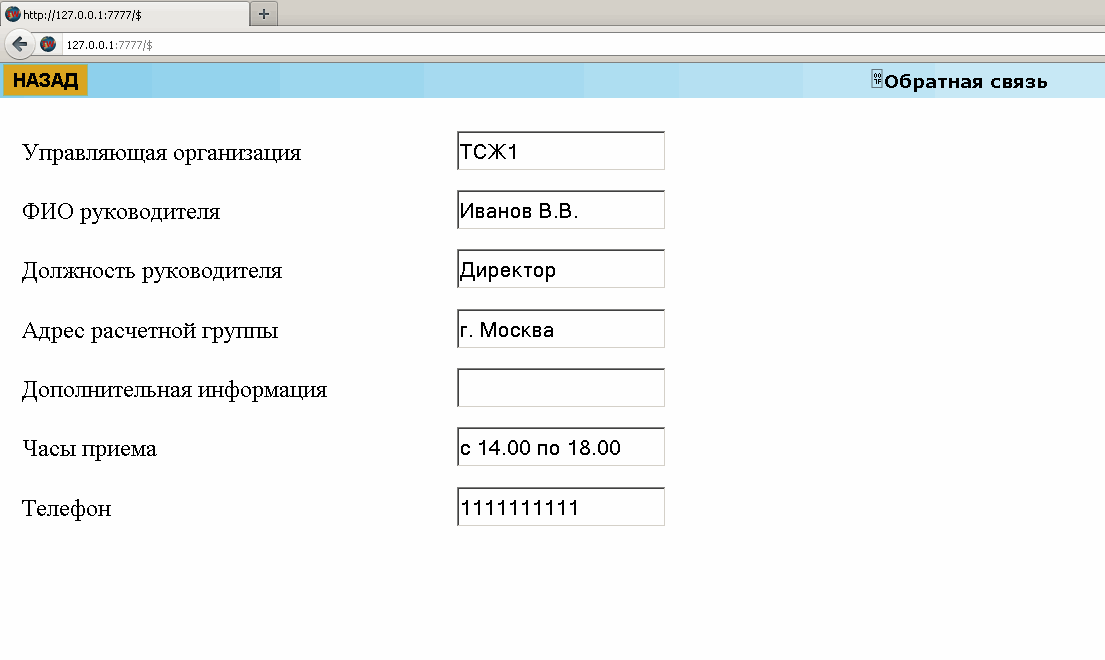Click the site identity icon in address bar
This screenshot has height=660, width=1105.
tap(48, 44)
